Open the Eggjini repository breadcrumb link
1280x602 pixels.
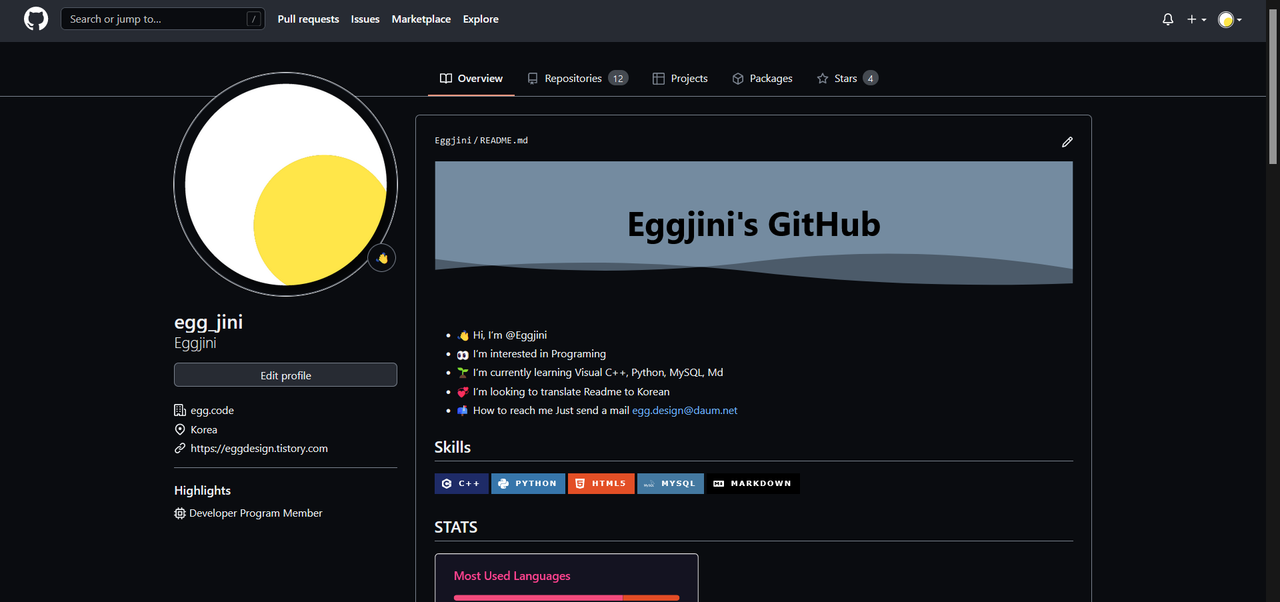tap(453, 141)
